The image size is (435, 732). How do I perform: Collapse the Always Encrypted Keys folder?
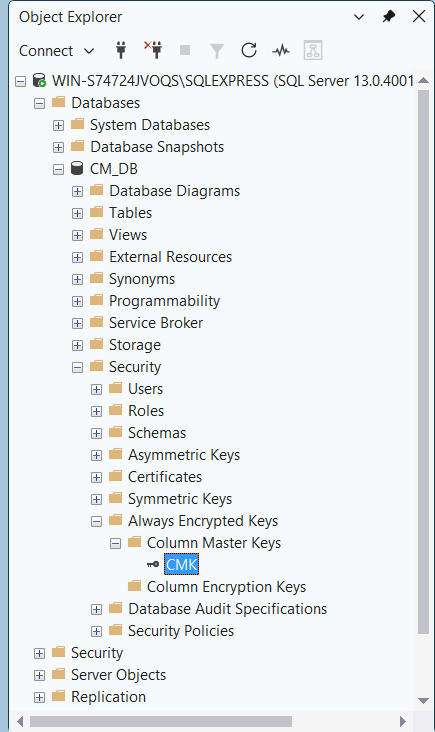click(96, 521)
